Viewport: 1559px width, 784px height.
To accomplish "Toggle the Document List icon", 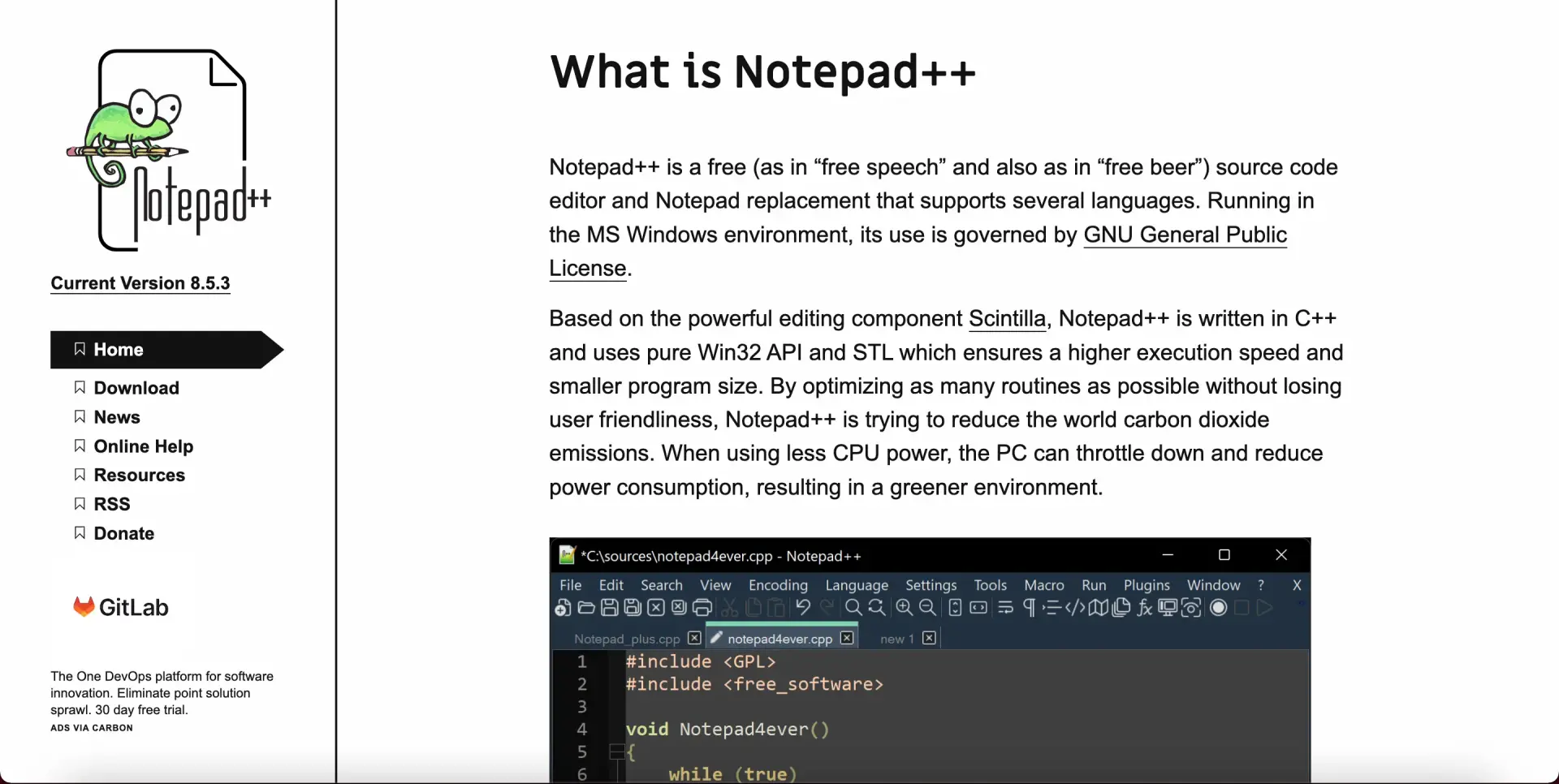I will (x=1121, y=608).
